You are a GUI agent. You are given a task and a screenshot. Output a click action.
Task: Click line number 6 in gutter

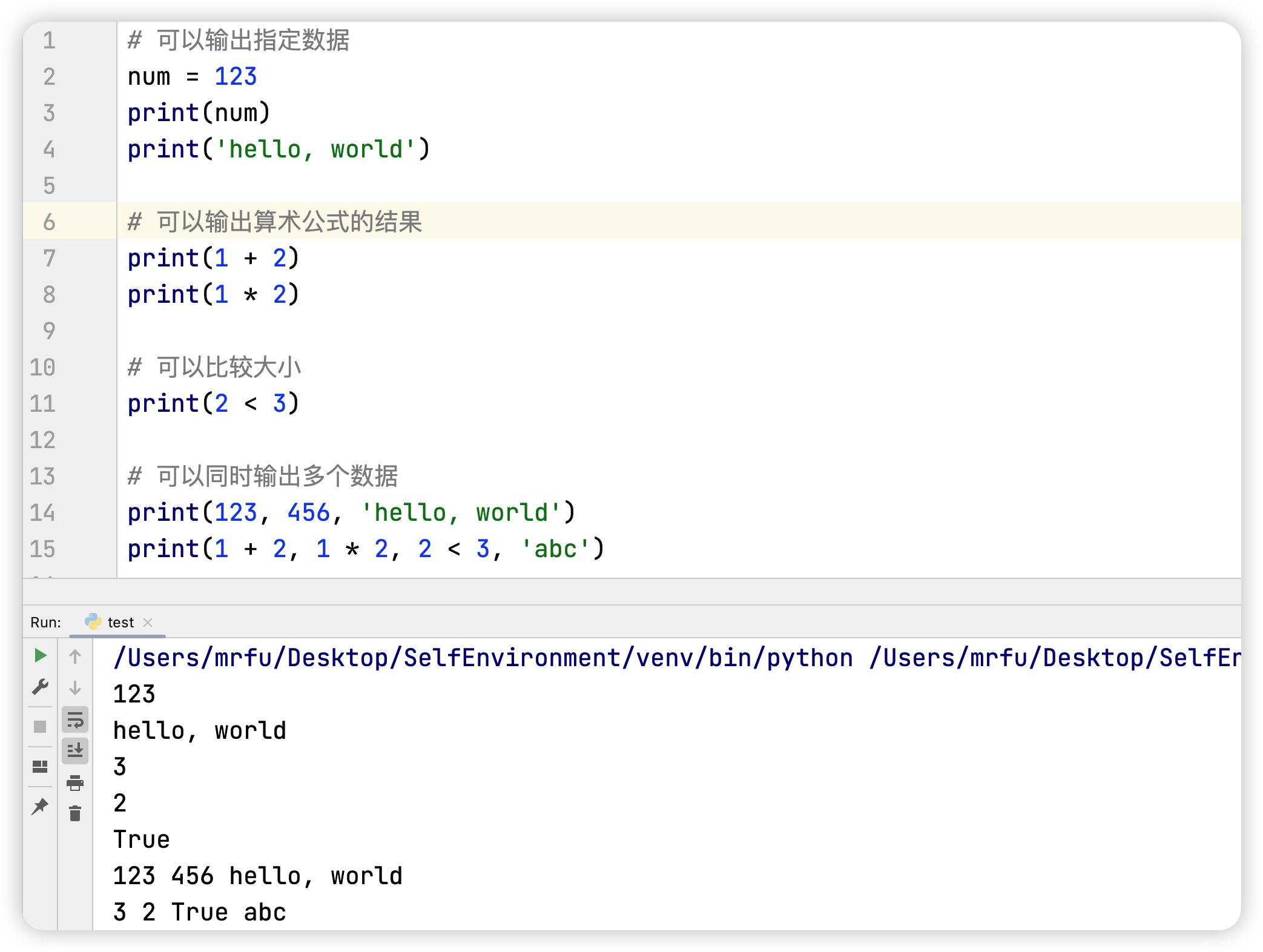[x=49, y=222]
